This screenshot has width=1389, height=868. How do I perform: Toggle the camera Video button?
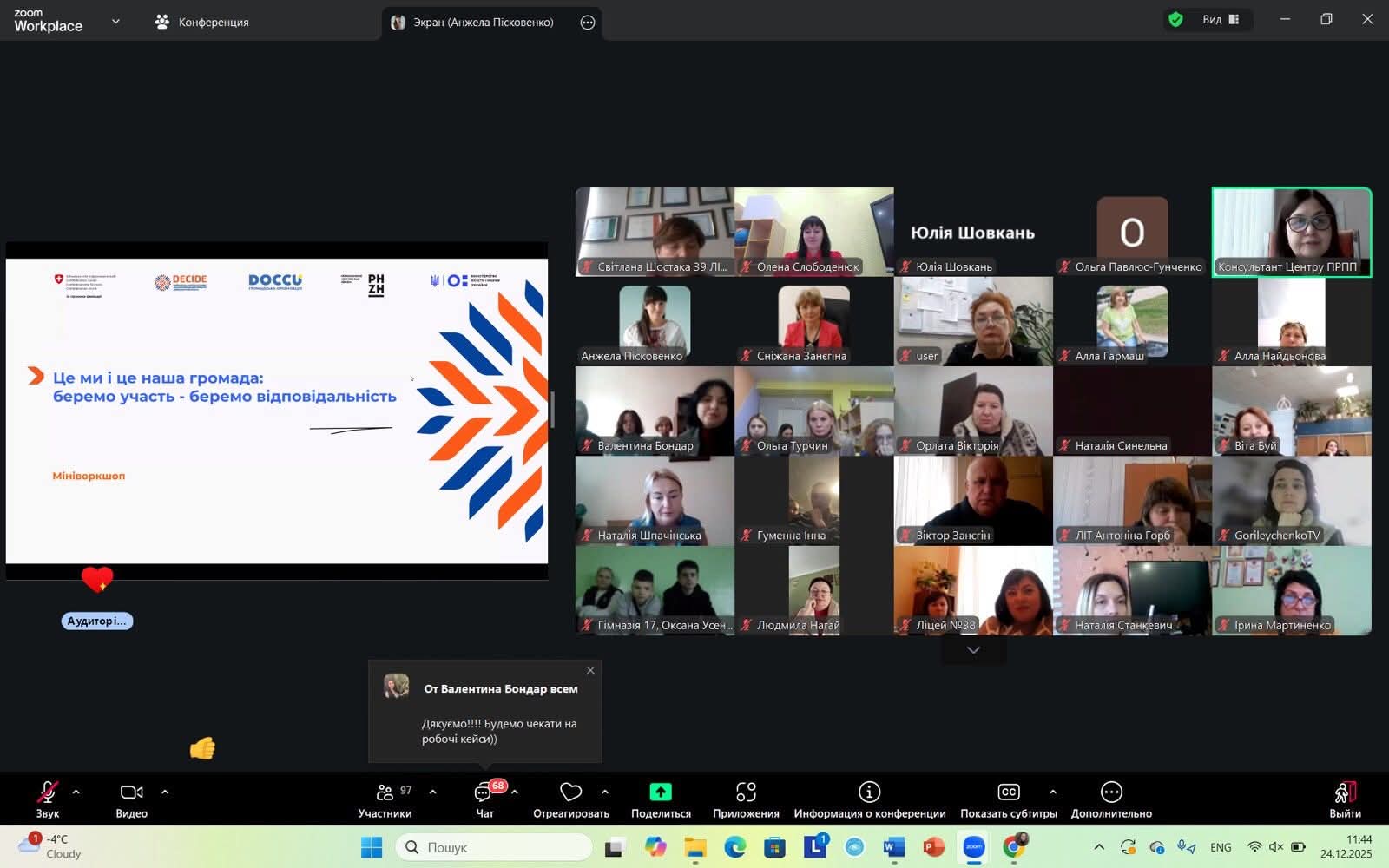(131, 792)
